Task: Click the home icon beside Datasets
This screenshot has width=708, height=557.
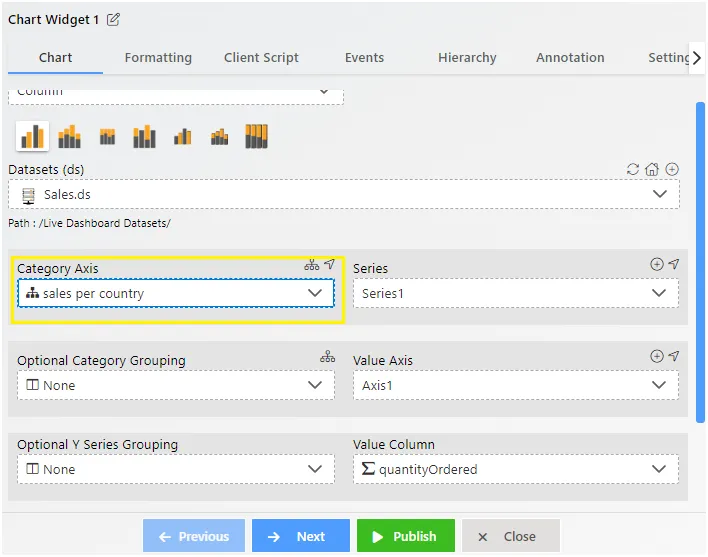Action: (652, 169)
